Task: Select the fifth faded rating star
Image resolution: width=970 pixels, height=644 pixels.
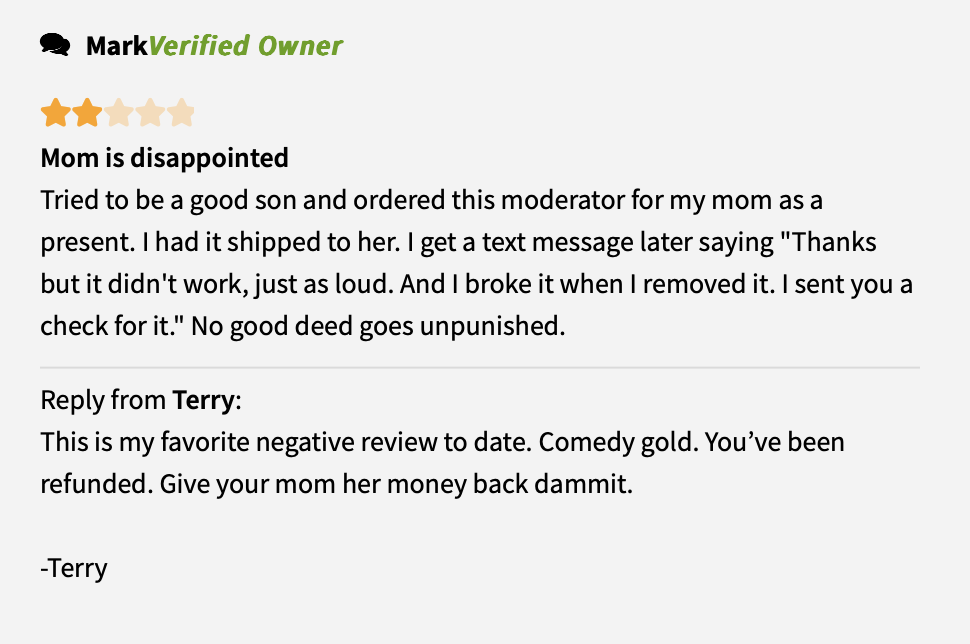Action: pos(181,113)
